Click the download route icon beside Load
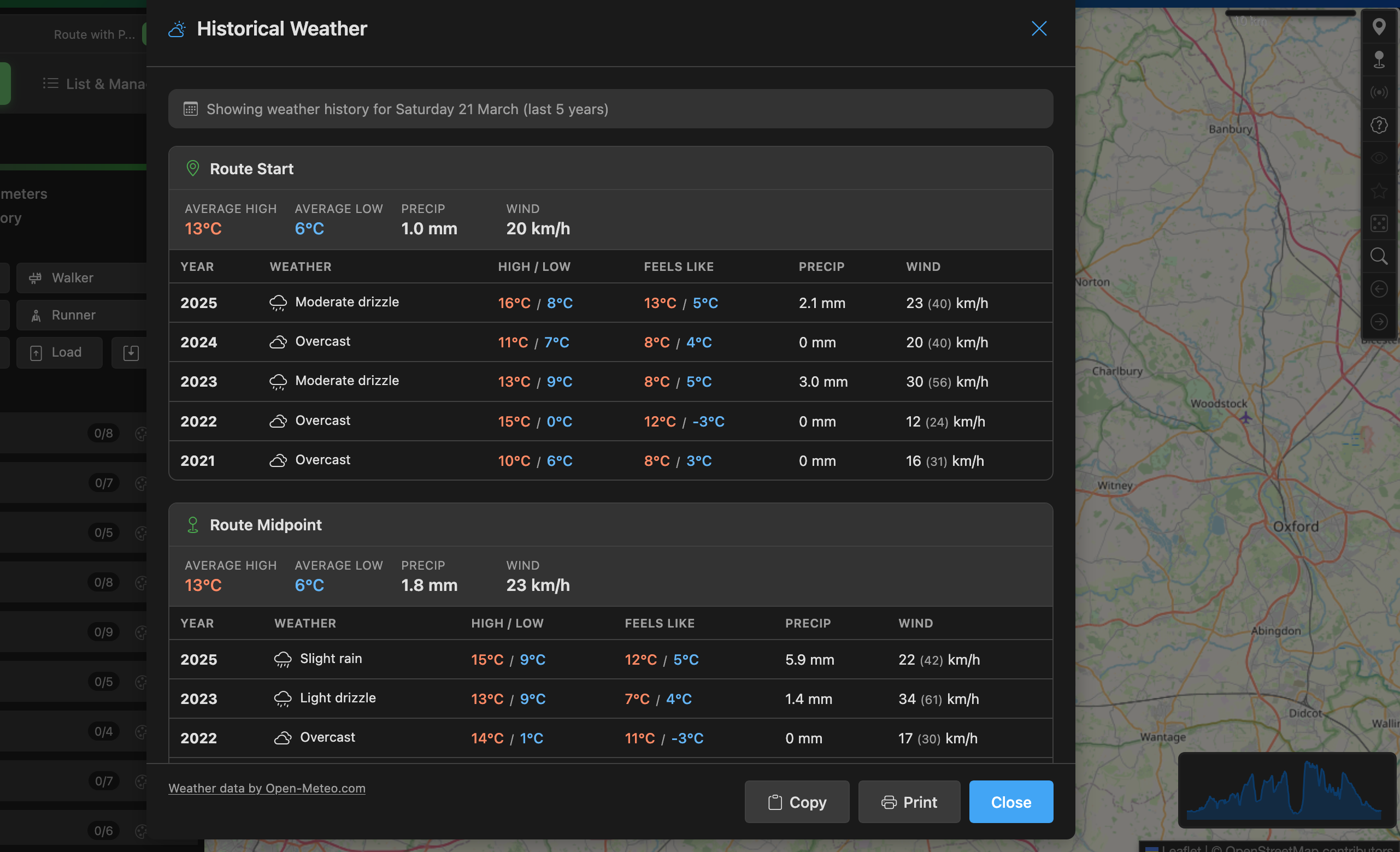The height and width of the screenshot is (852, 1400). tap(130, 352)
